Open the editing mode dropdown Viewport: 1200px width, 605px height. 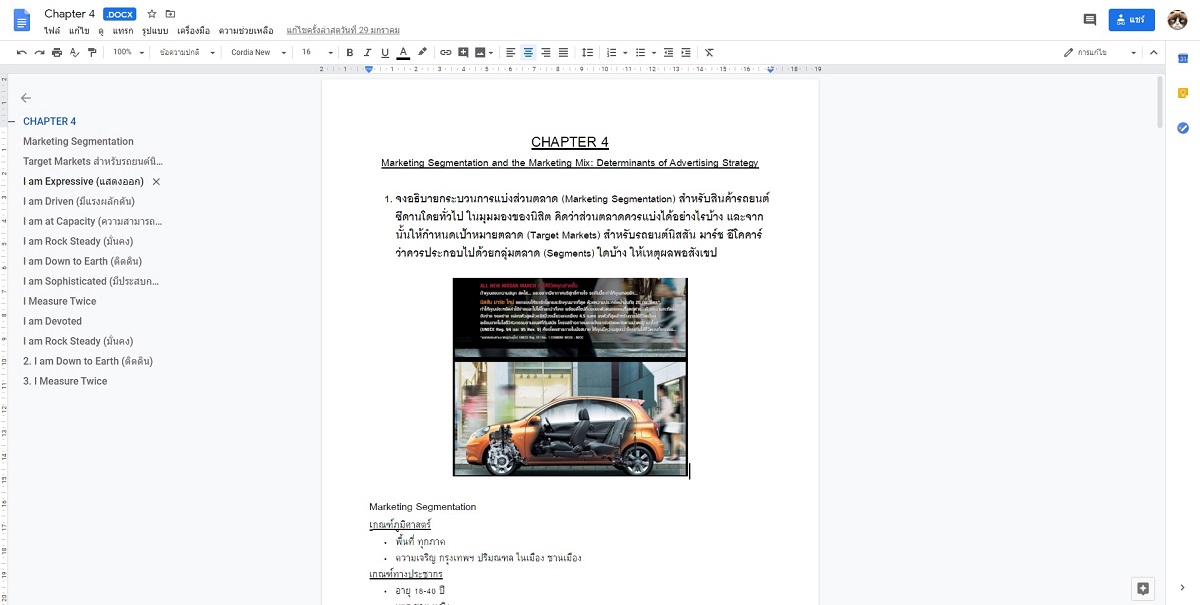pos(1099,52)
